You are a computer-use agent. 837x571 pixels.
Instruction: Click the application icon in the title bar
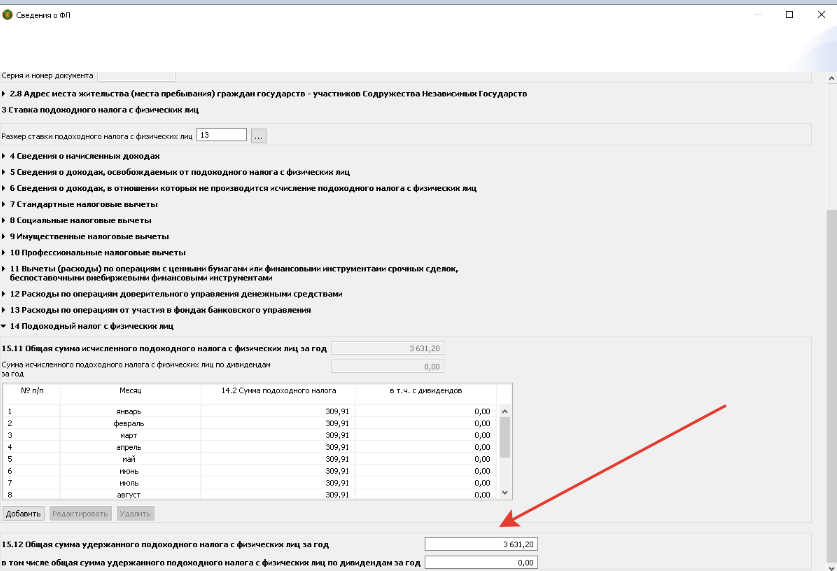[x=9, y=15]
